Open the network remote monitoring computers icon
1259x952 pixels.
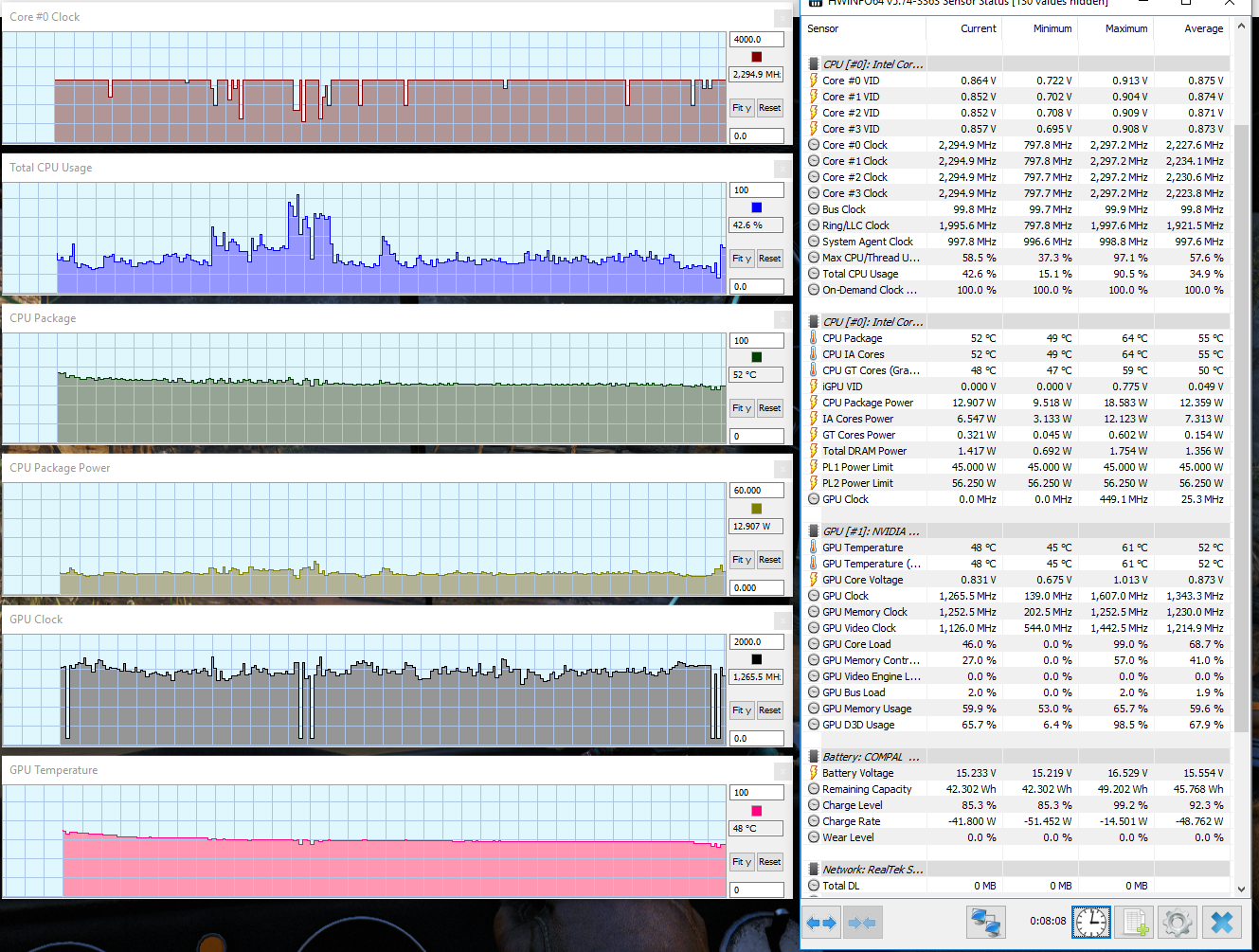[x=985, y=922]
